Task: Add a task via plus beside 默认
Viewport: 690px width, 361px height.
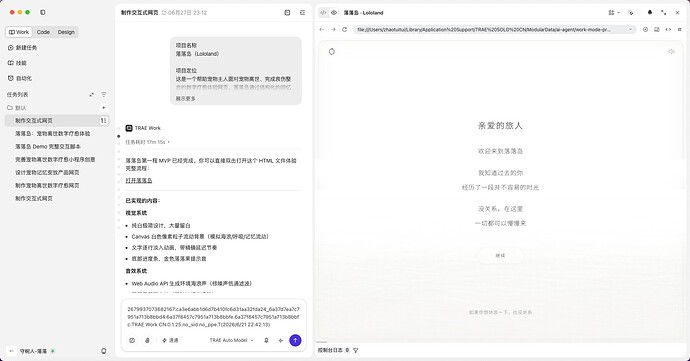Action: (x=103, y=108)
